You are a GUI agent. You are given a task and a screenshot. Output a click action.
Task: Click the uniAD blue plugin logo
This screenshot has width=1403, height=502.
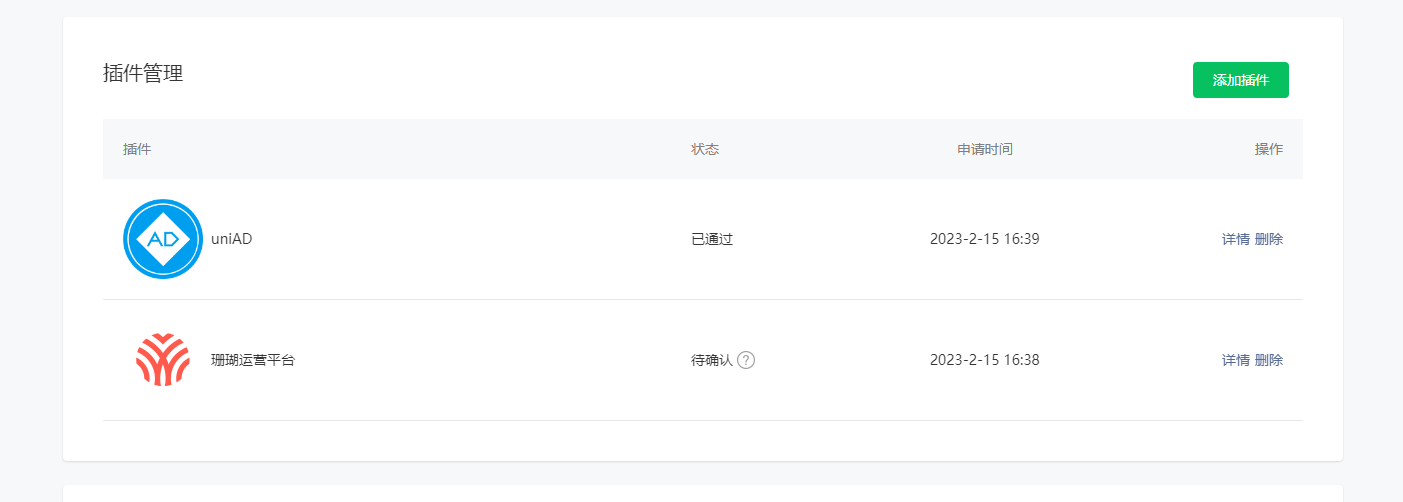point(163,239)
